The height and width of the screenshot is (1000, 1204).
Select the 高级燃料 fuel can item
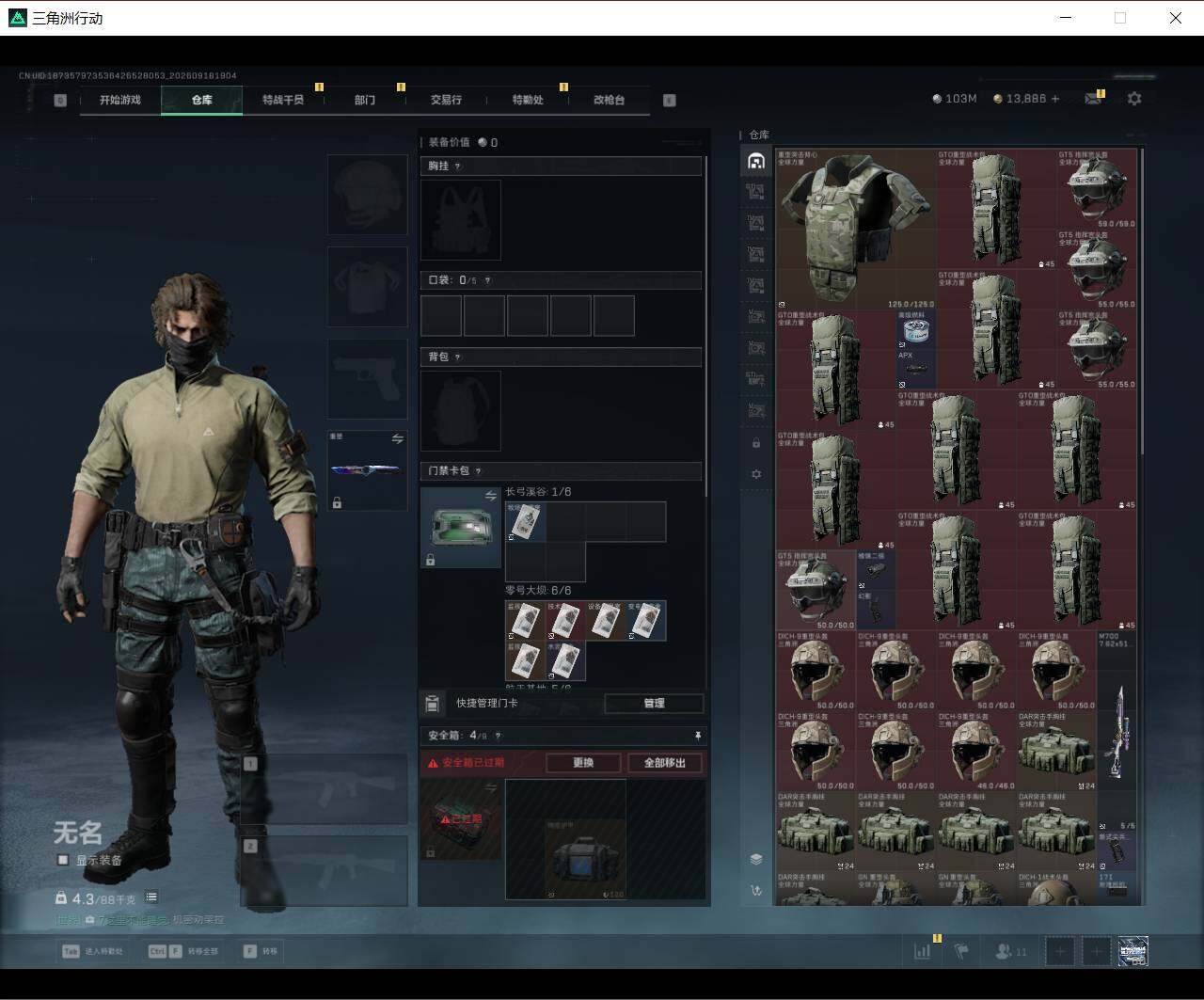click(x=916, y=330)
